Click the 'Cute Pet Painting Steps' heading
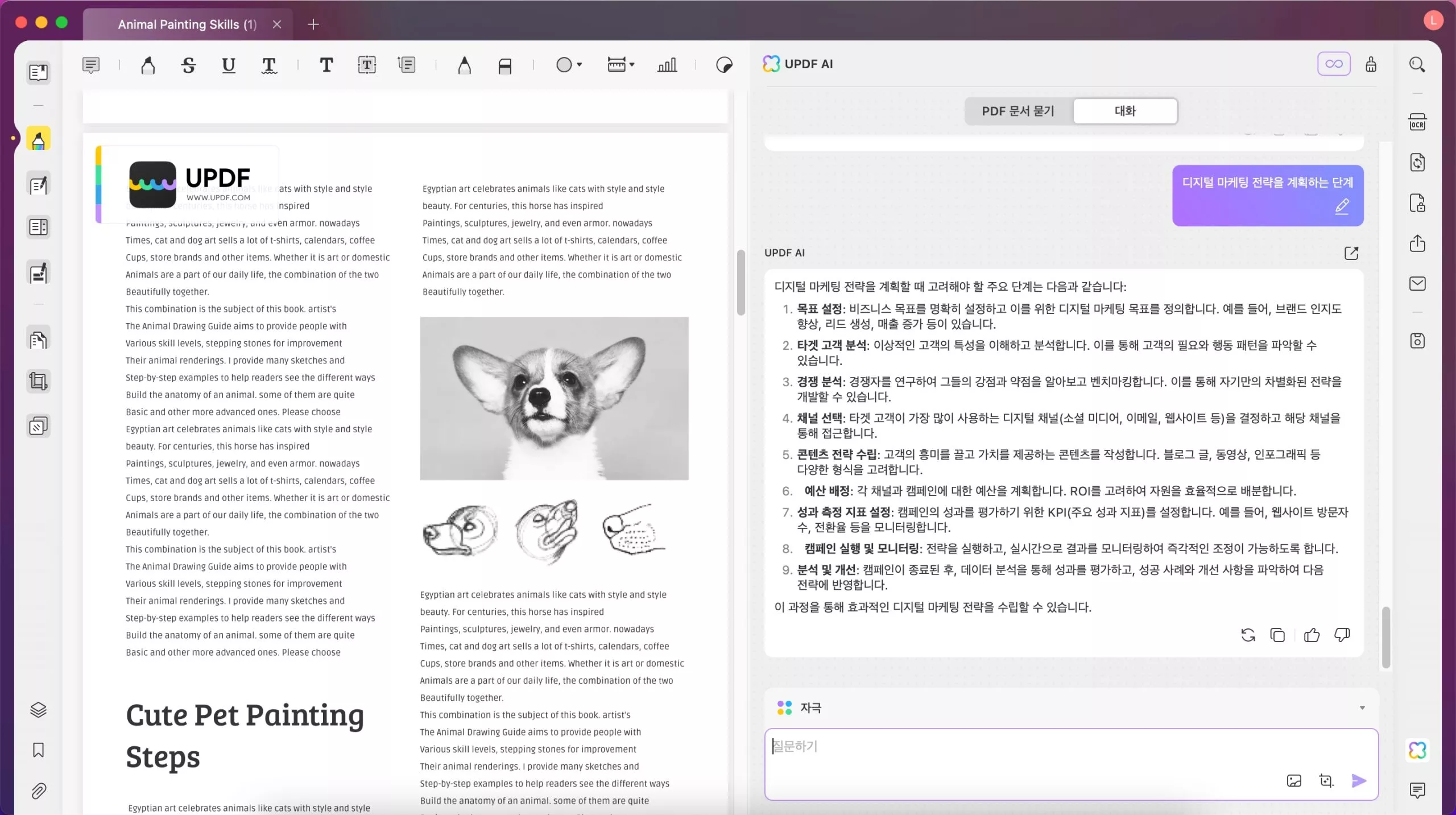Image resolution: width=1456 pixels, height=815 pixels. [245, 736]
